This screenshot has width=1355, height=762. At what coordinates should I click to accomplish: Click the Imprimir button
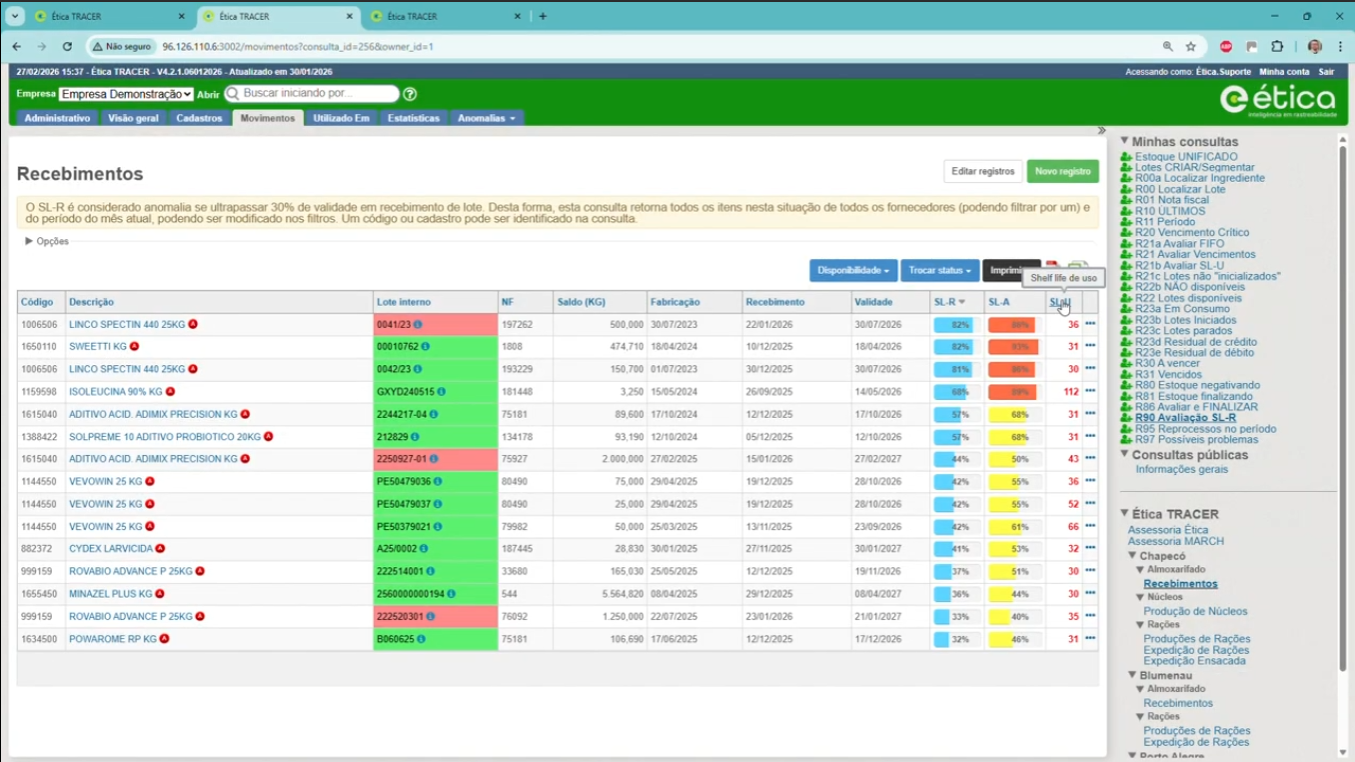1011,271
